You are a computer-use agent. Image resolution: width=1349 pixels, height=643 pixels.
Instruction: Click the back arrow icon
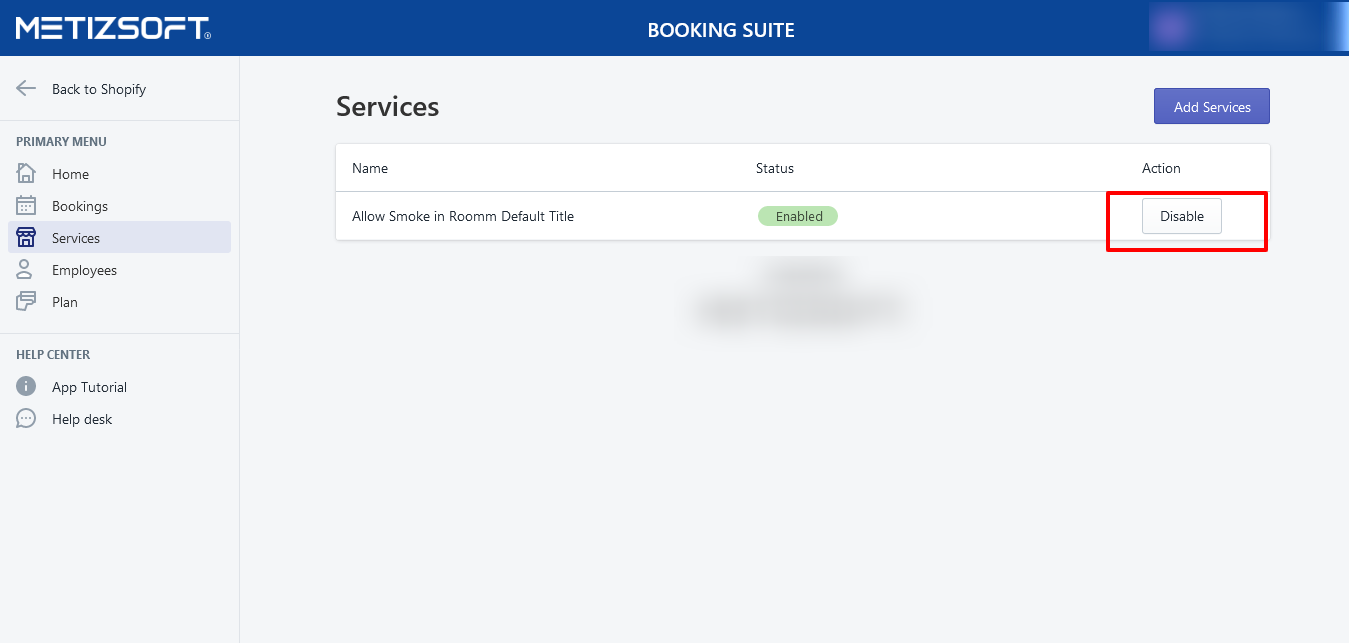click(26, 89)
